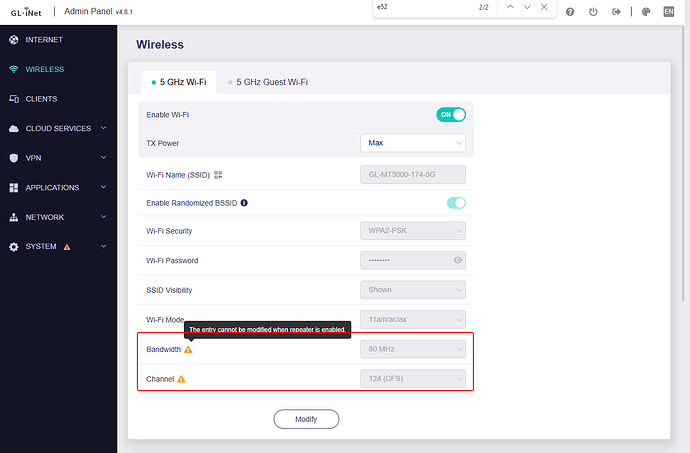The height and width of the screenshot is (453, 690).
Task: Click the Modify button
Action: pyautogui.click(x=306, y=419)
